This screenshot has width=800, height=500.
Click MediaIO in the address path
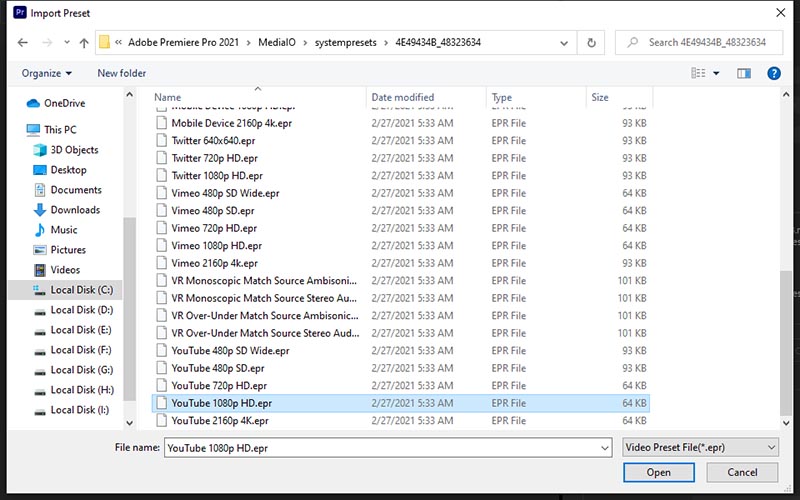click(277, 42)
